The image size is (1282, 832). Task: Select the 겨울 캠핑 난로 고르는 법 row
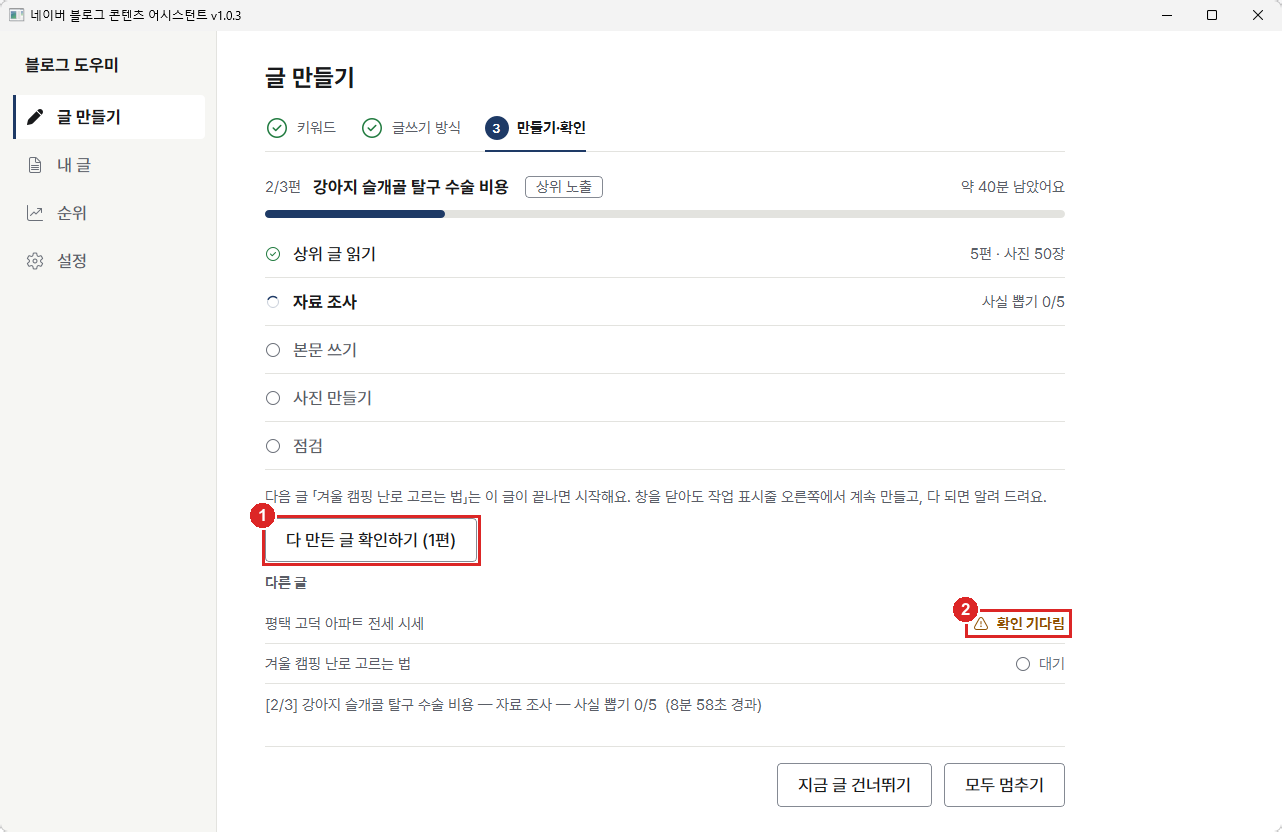pyautogui.click(x=665, y=664)
